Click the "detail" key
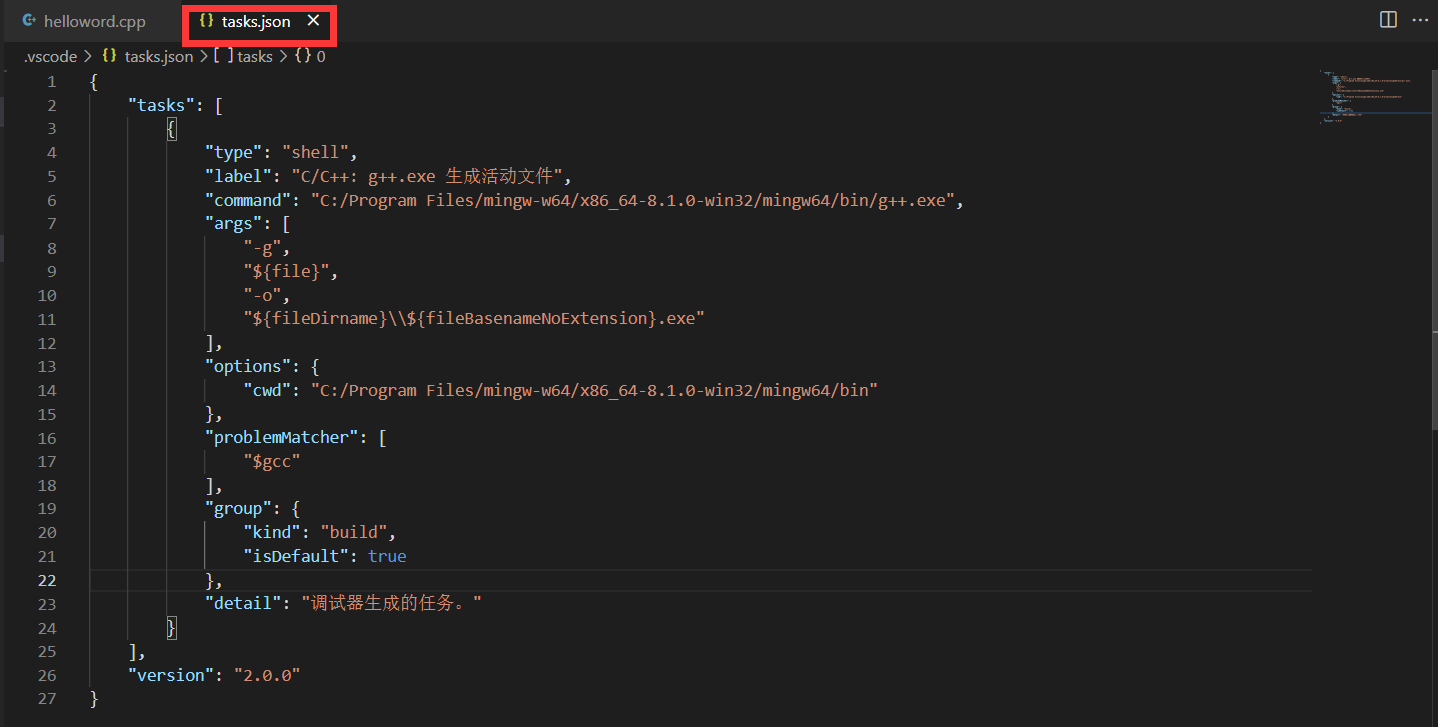The height and width of the screenshot is (727, 1438). (243, 603)
